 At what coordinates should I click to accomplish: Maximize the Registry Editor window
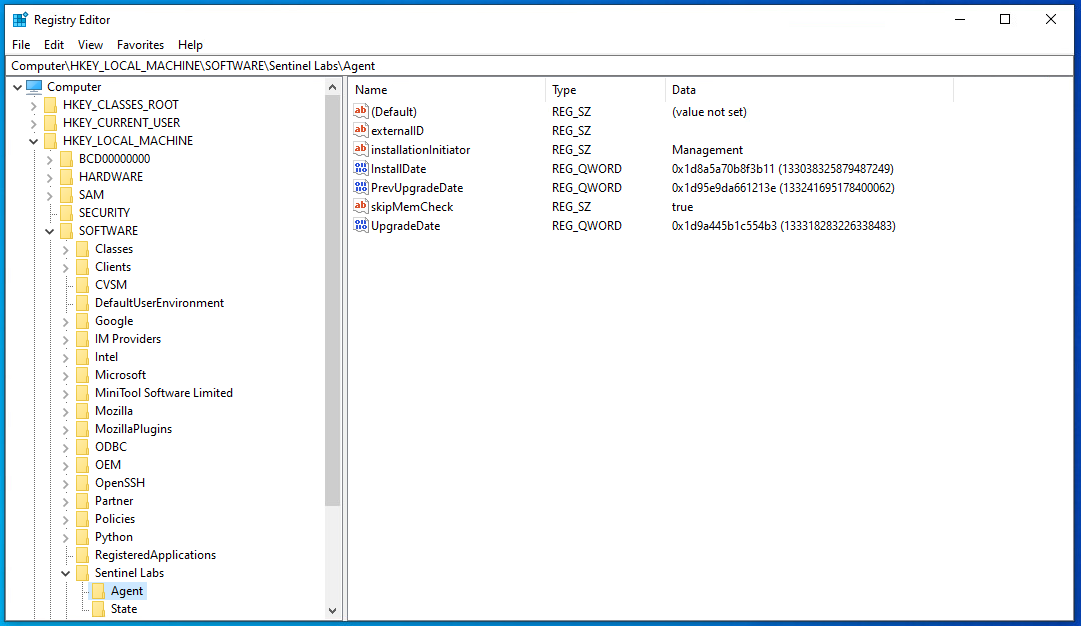[1005, 19]
